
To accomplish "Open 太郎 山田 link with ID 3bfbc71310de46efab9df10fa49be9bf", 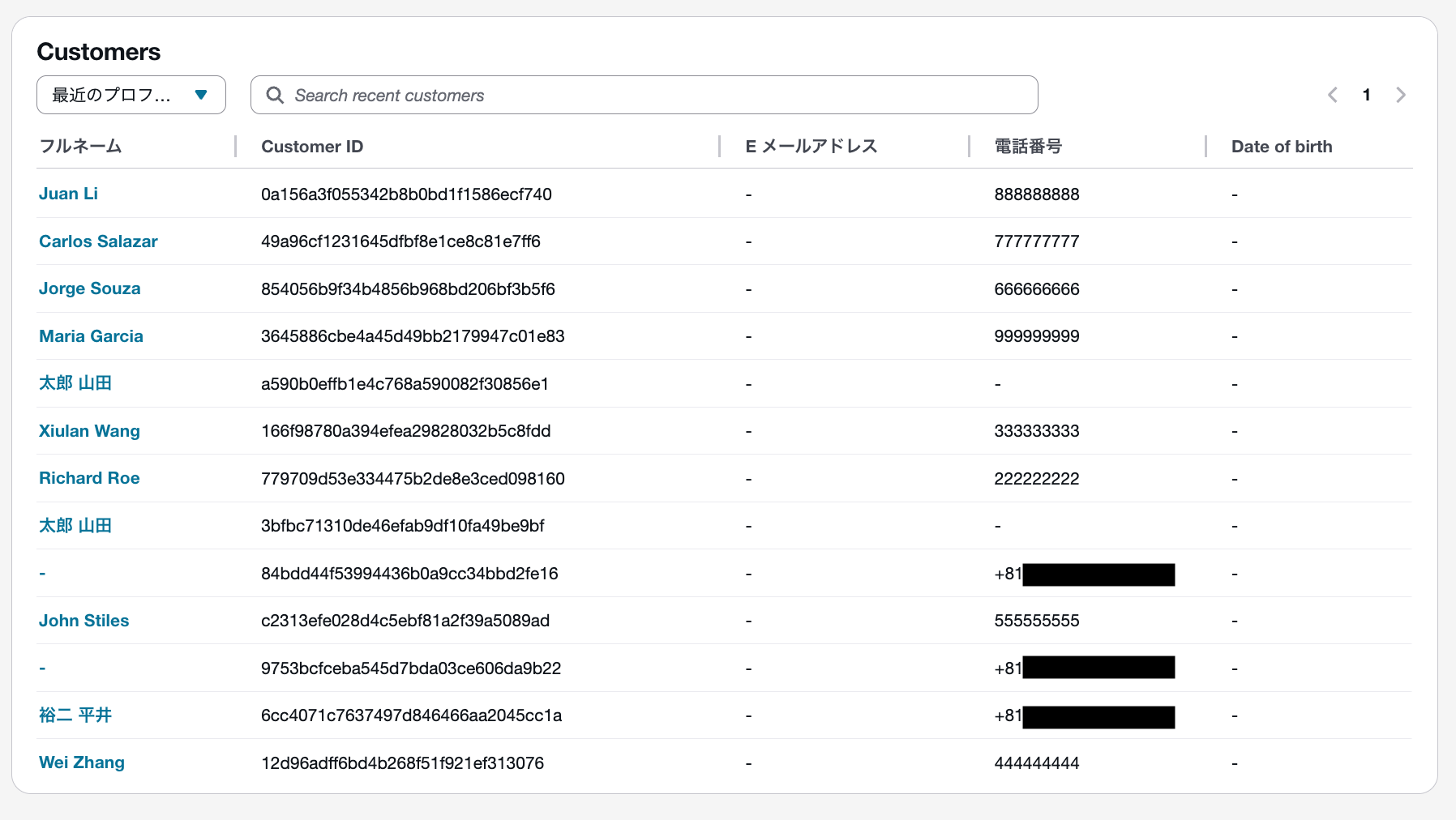I will (x=75, y=526).
